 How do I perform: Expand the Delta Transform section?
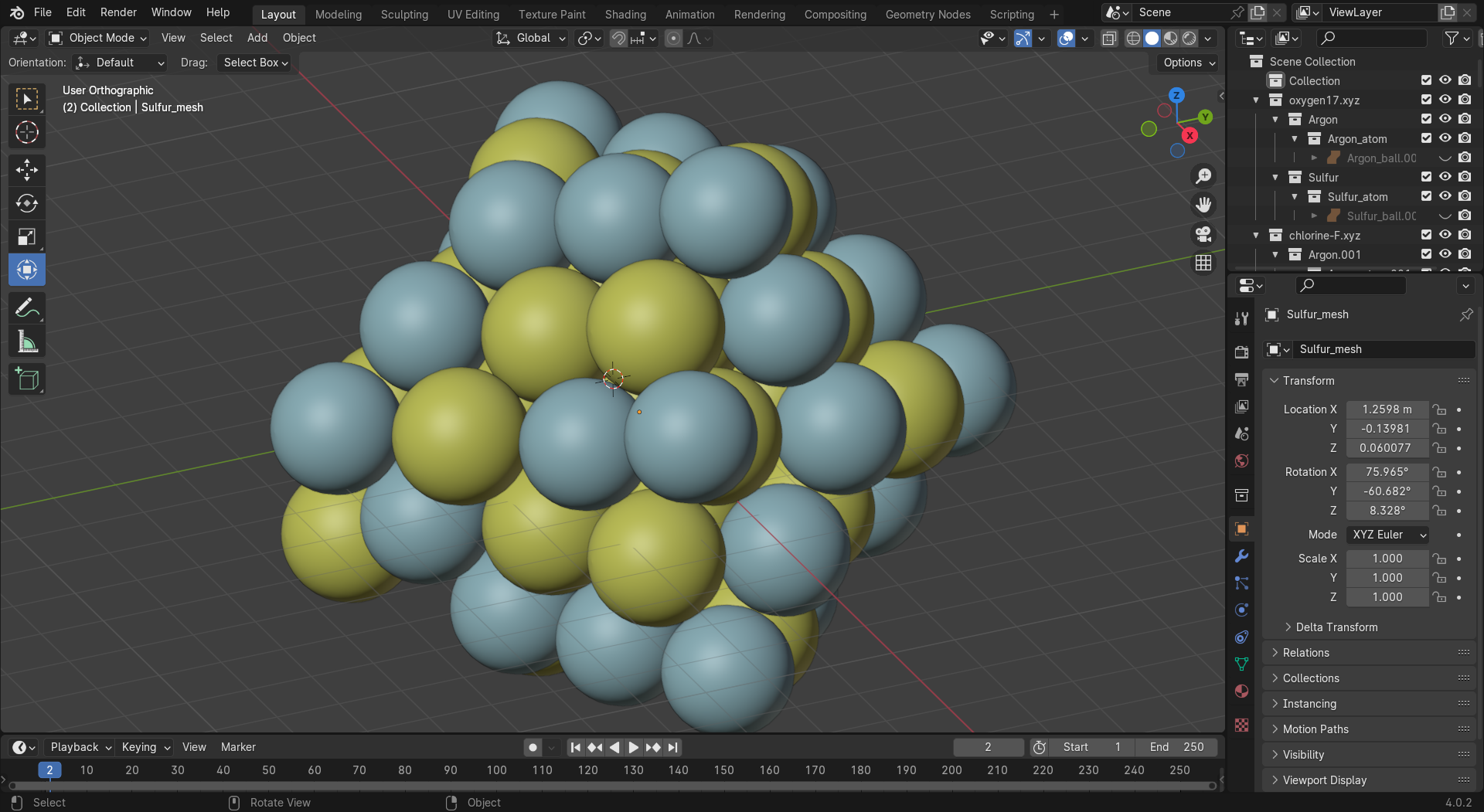pos(1336,627)
